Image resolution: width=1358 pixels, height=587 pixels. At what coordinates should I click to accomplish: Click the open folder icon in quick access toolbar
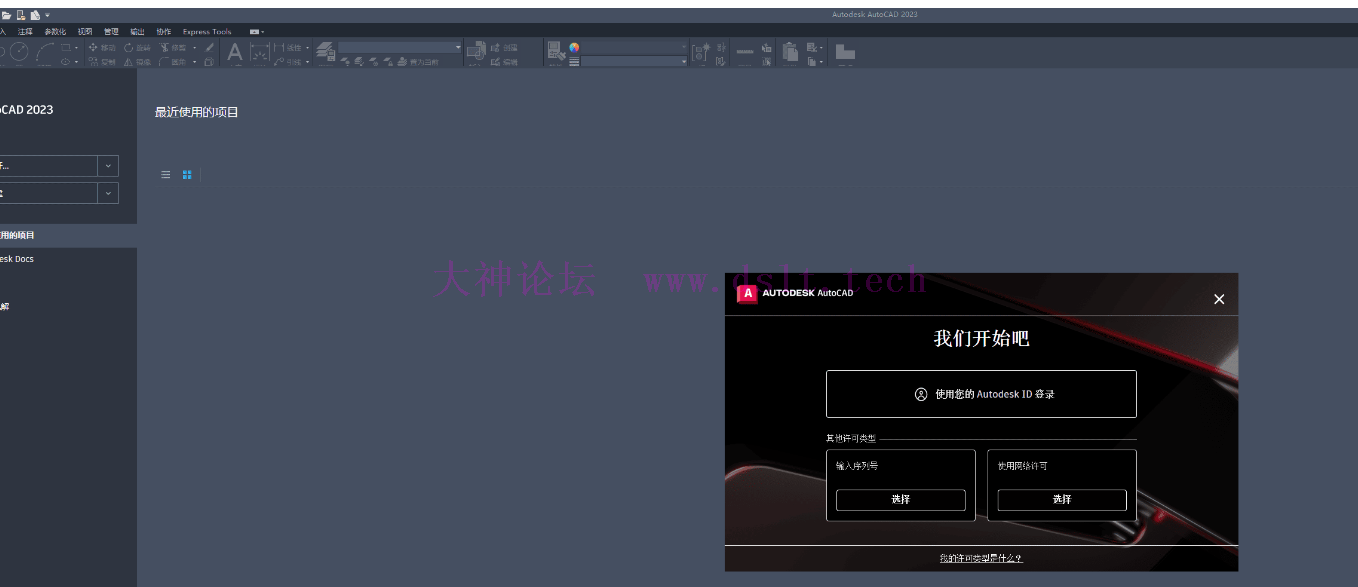(x=6, y=15)
